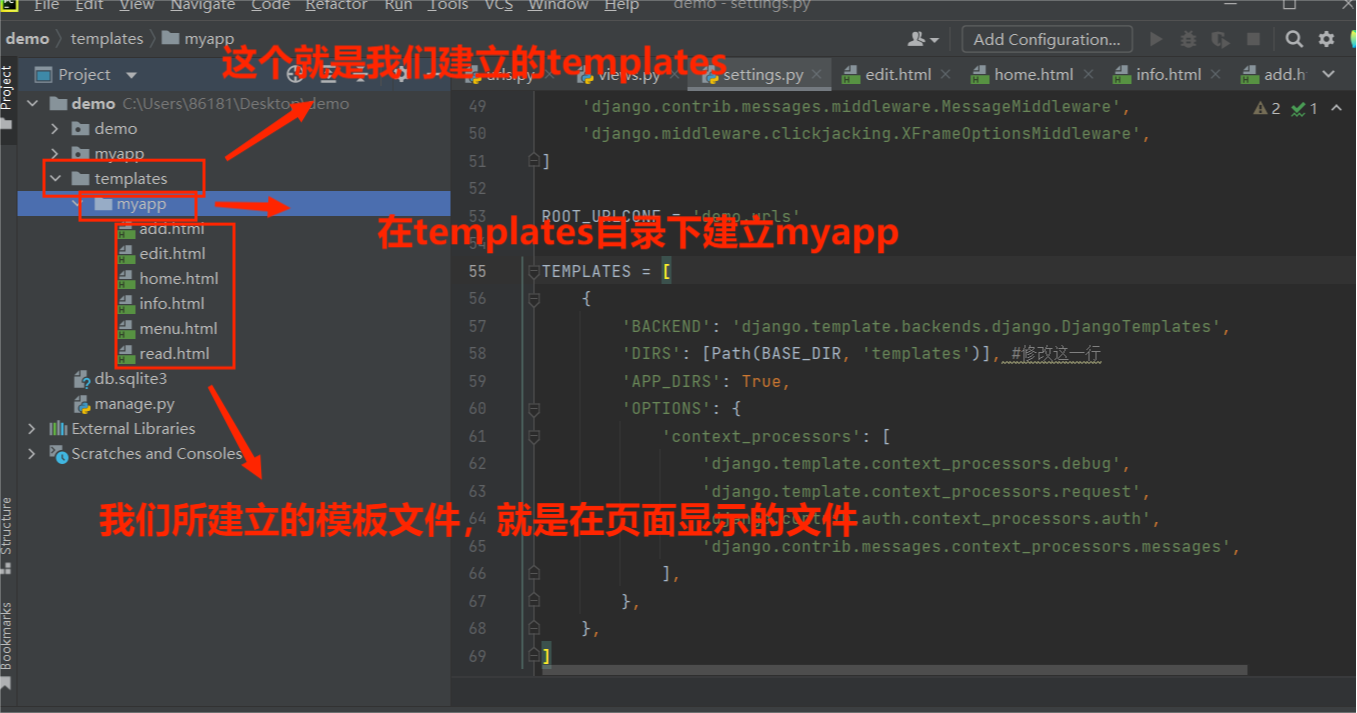Click the warnings count indicator

point(1267,108)
